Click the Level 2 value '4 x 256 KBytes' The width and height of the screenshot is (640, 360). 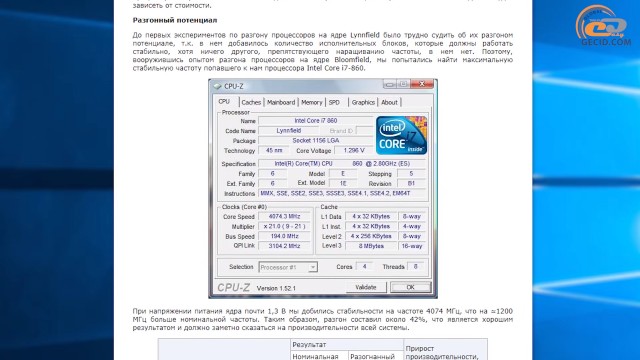pos(371,236)
